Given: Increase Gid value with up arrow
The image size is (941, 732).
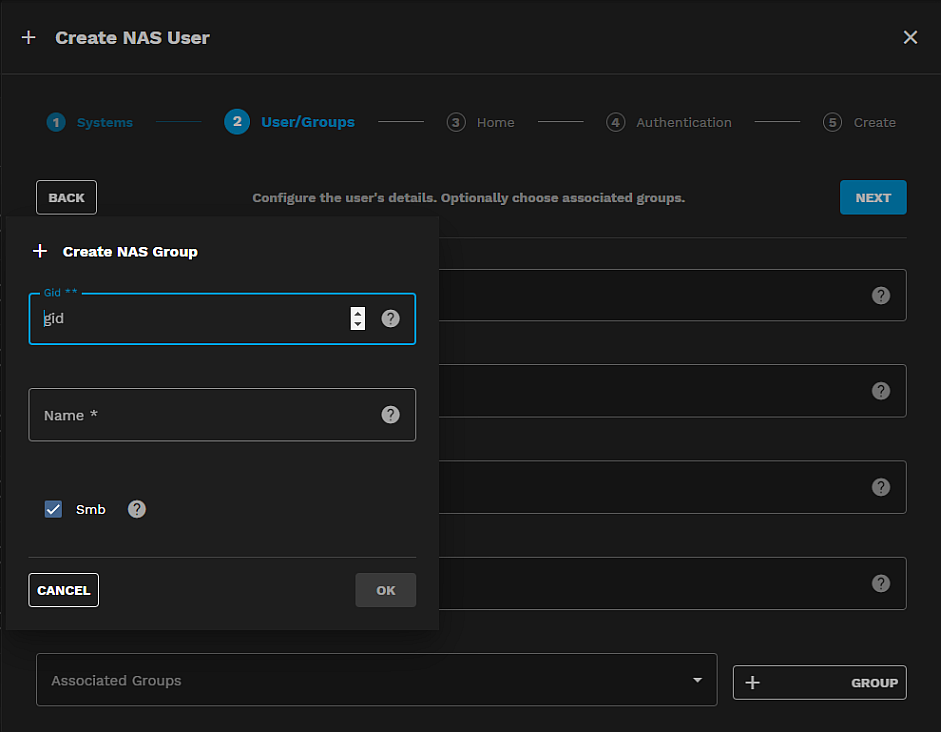Looking at the screenshot, I should (358, 313).
